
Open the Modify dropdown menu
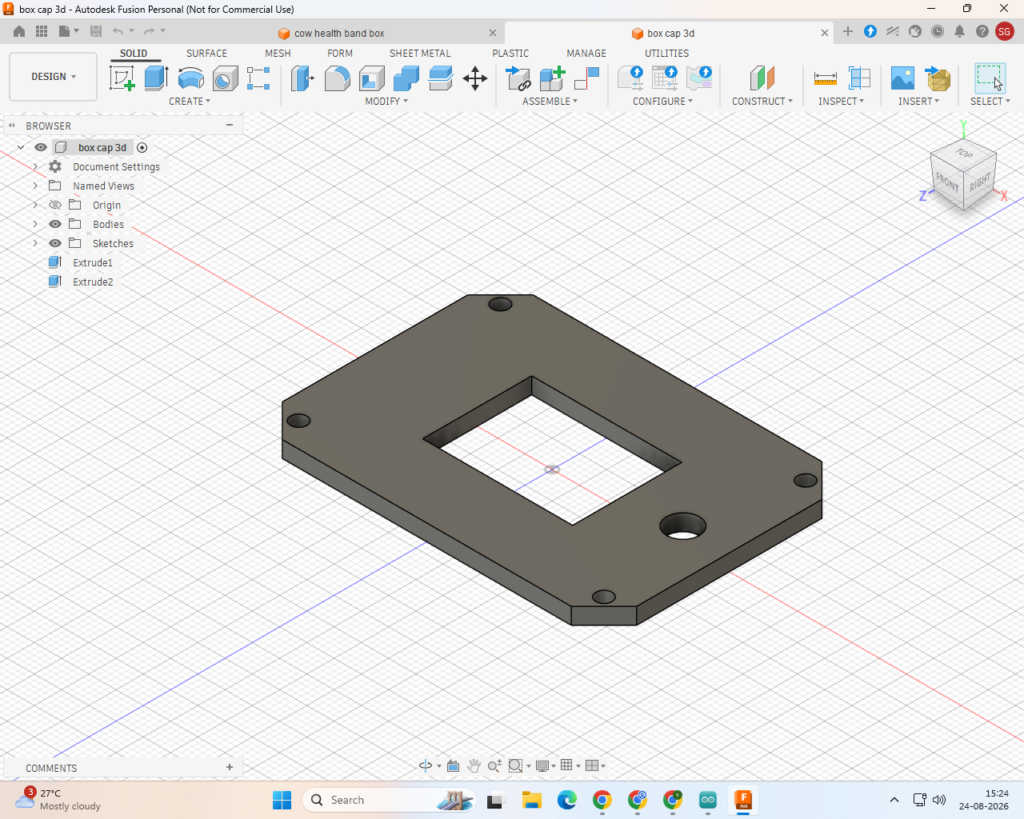(386, 101)
